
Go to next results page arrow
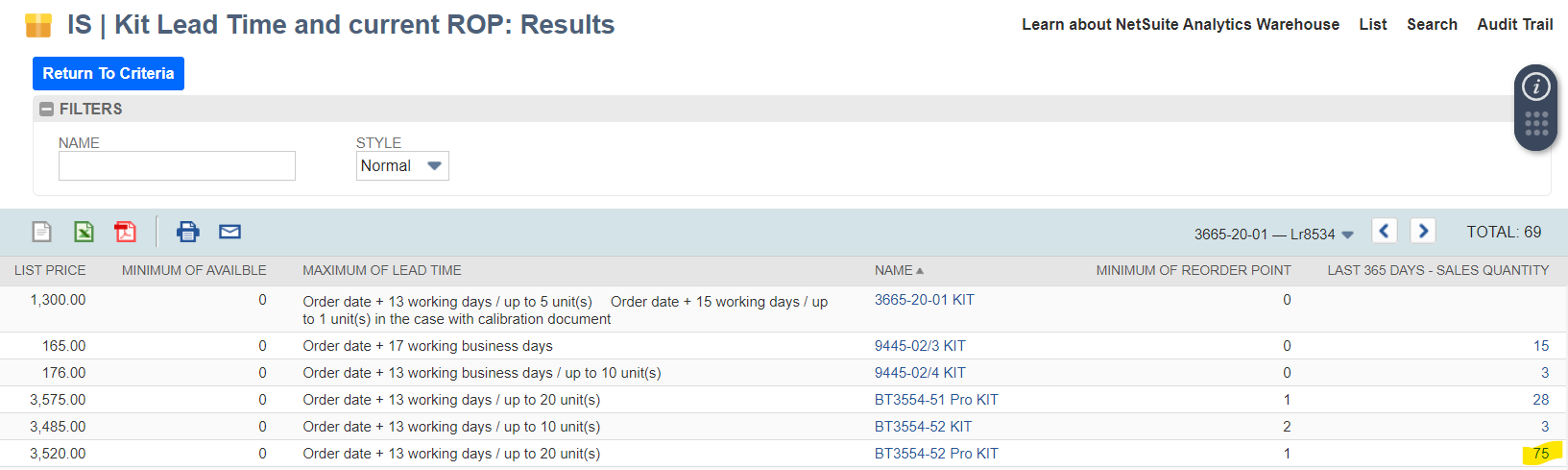click(1423, 231)
